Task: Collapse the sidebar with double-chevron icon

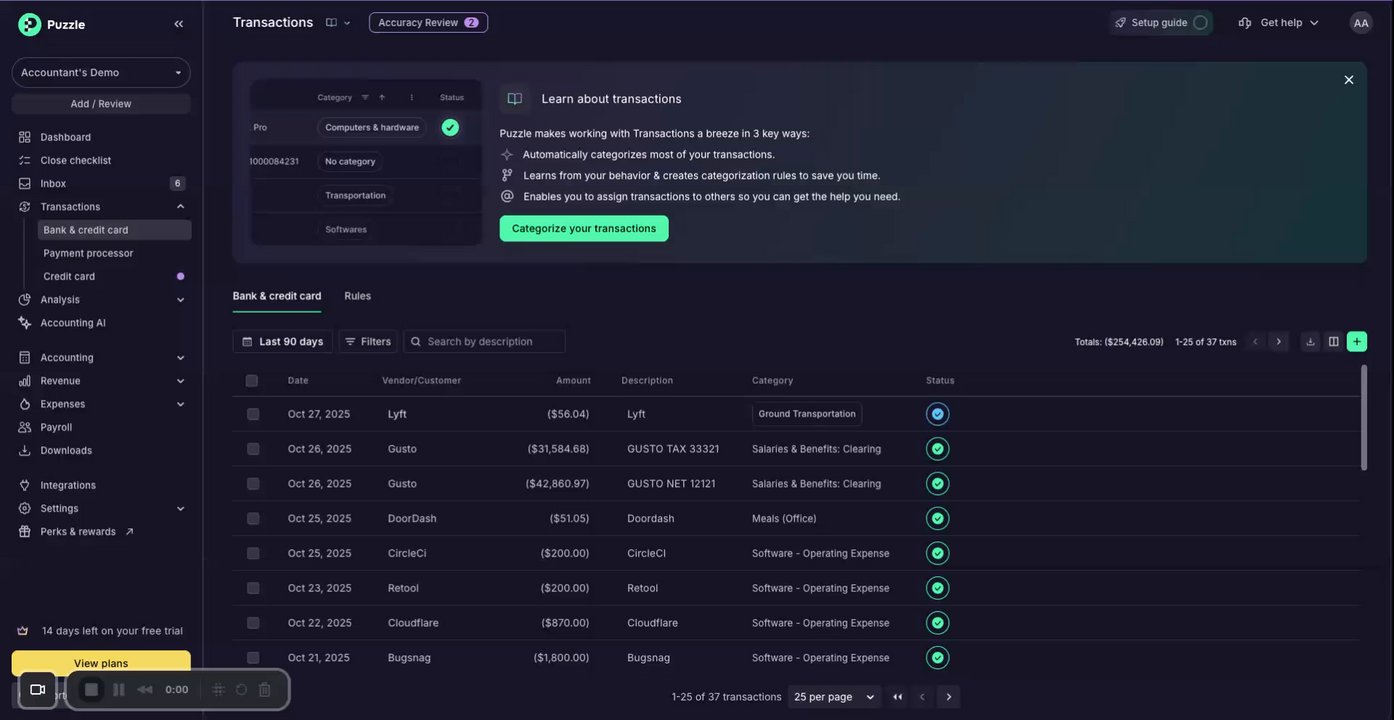Action: pyautogui.click(x=179, y=24)
